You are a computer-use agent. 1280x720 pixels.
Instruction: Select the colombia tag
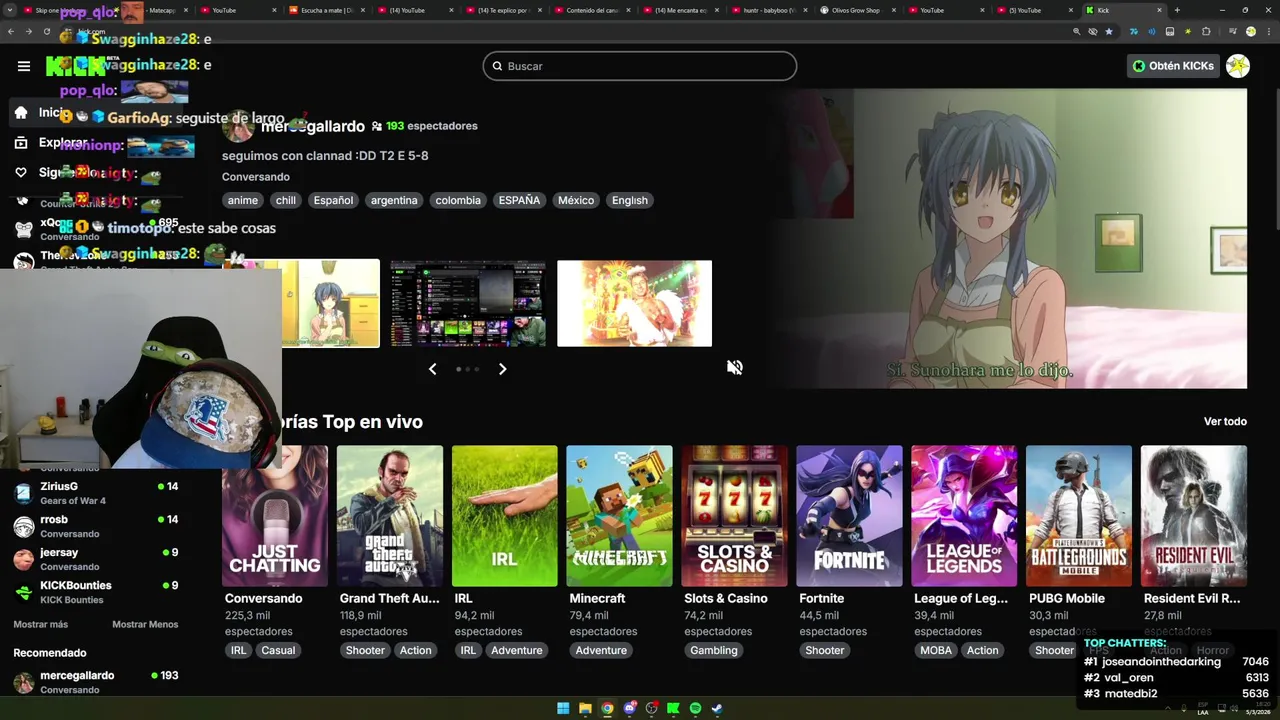458,200
